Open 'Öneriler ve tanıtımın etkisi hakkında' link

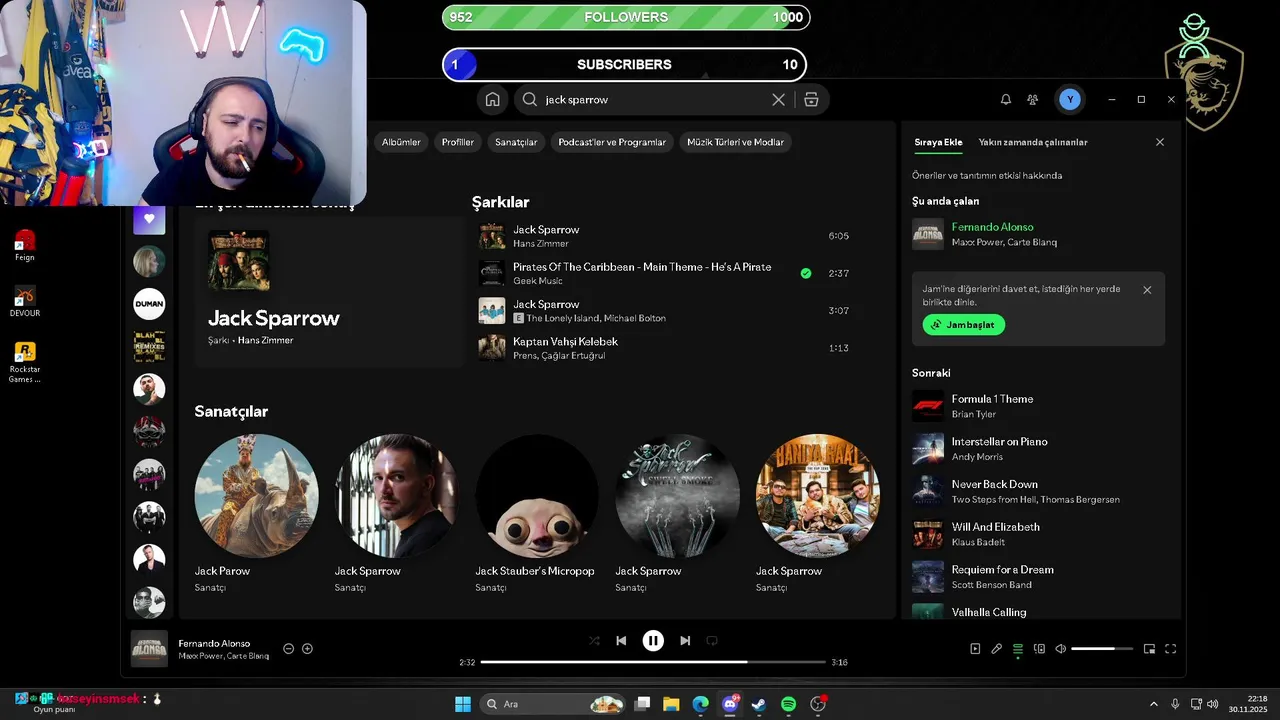987,175
